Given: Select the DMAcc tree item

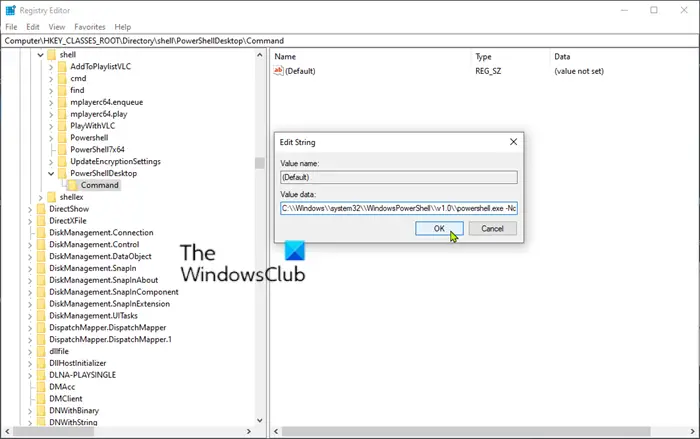Looking at the screenshot, I should [x=62, y=387].
